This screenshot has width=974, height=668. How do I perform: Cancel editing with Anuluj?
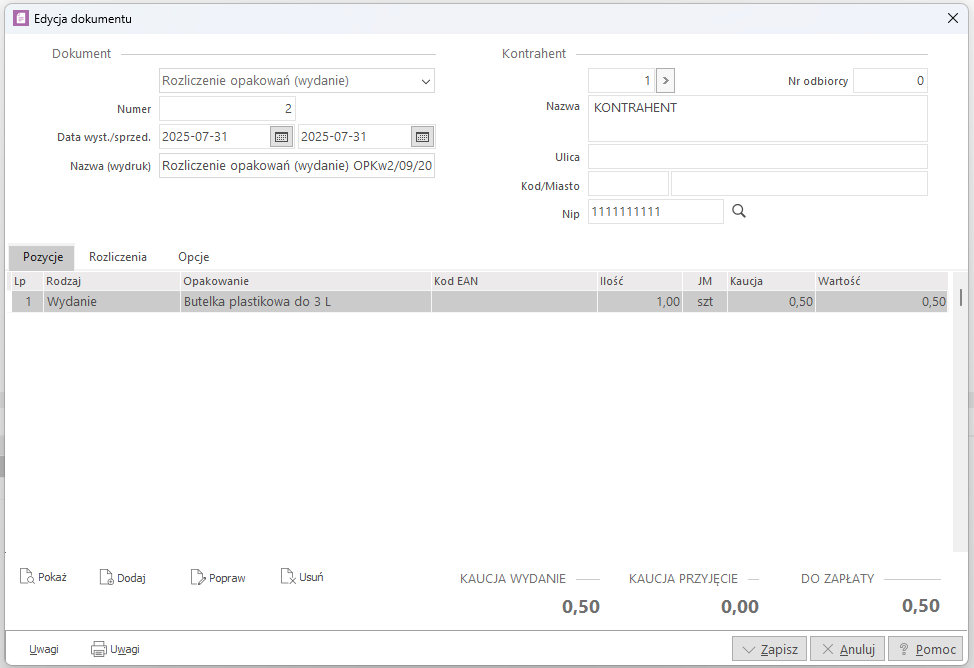point(847,649)
